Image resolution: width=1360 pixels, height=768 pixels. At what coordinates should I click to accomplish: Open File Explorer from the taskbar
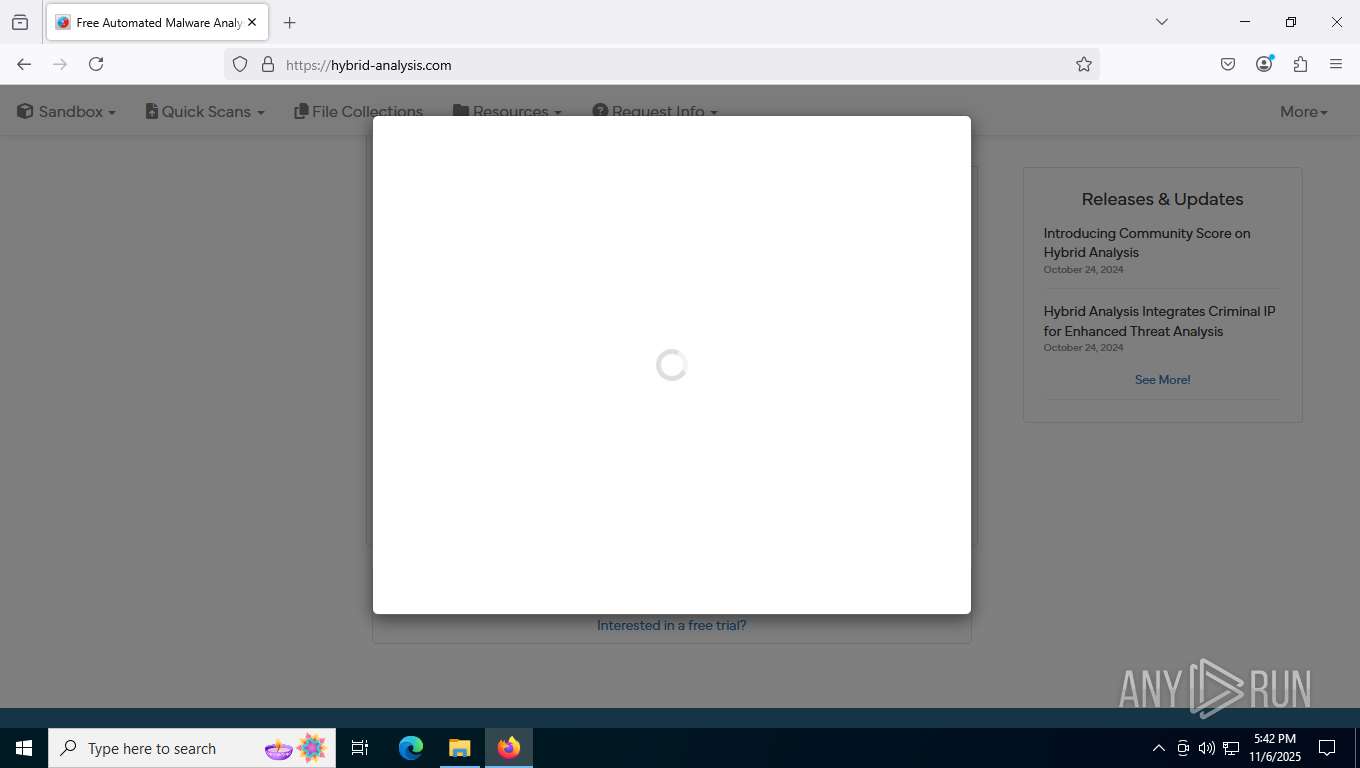click(460, 748)
